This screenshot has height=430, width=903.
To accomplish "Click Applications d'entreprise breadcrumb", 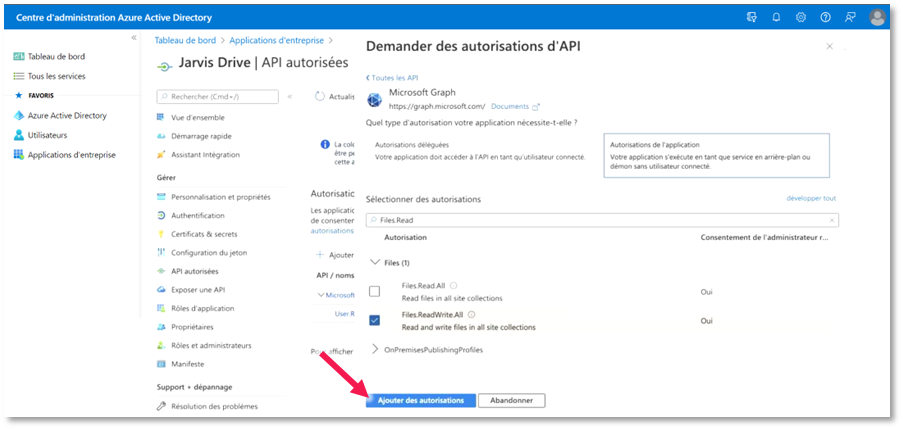I will coord(277,40).
